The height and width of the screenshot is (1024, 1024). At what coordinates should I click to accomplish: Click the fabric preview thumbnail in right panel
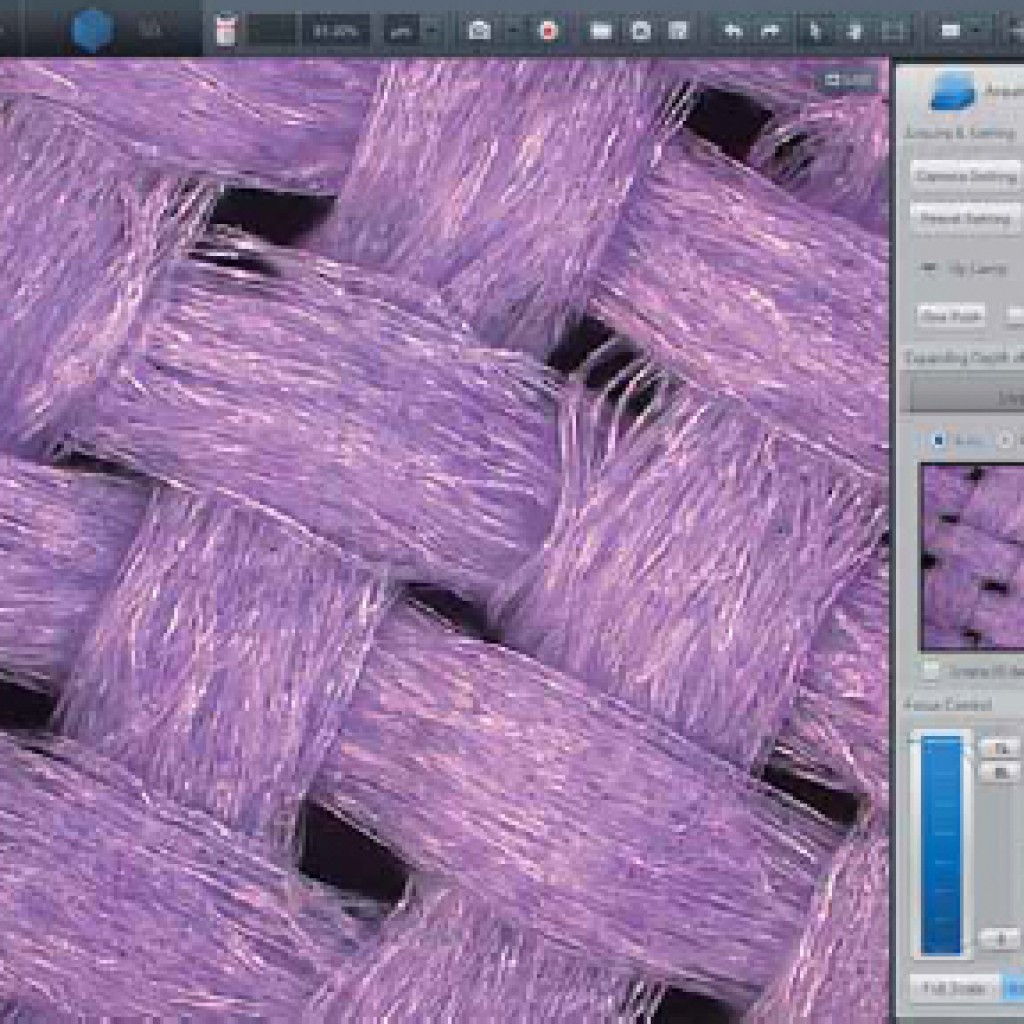pyautogui.click(x=972, y=557)
